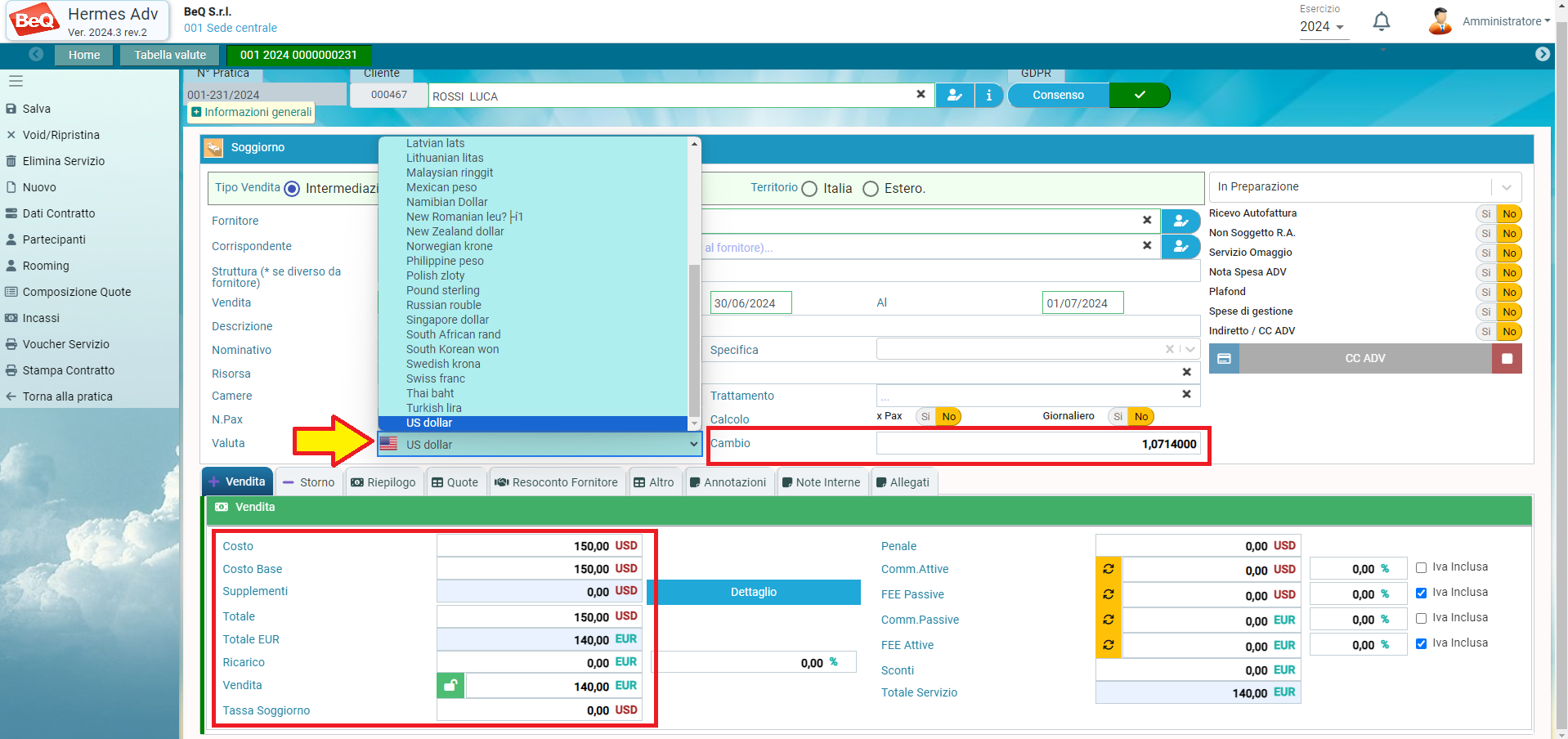The height and width of the screenshot is (739, 1568).
Task: Check Iva Inclusa for Comm.Attive
Action: [1421, 567]
